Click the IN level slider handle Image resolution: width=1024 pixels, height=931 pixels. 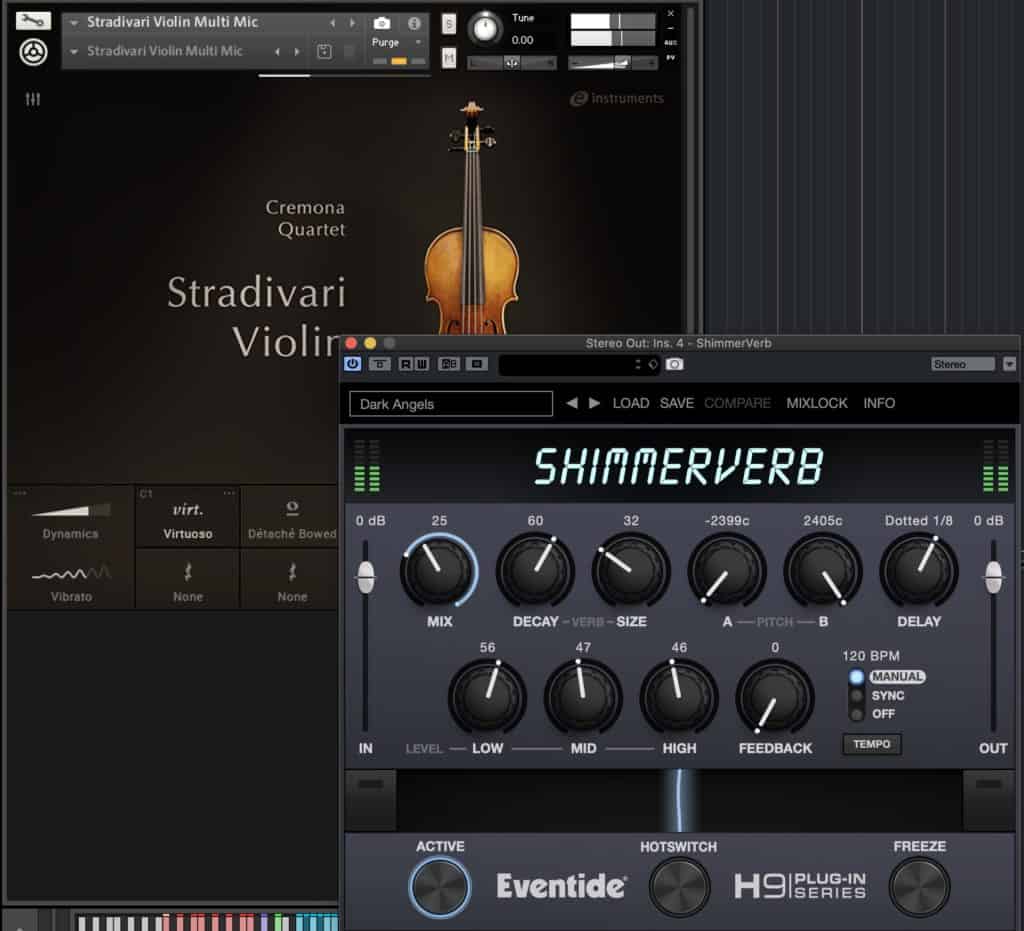point(366,577)
